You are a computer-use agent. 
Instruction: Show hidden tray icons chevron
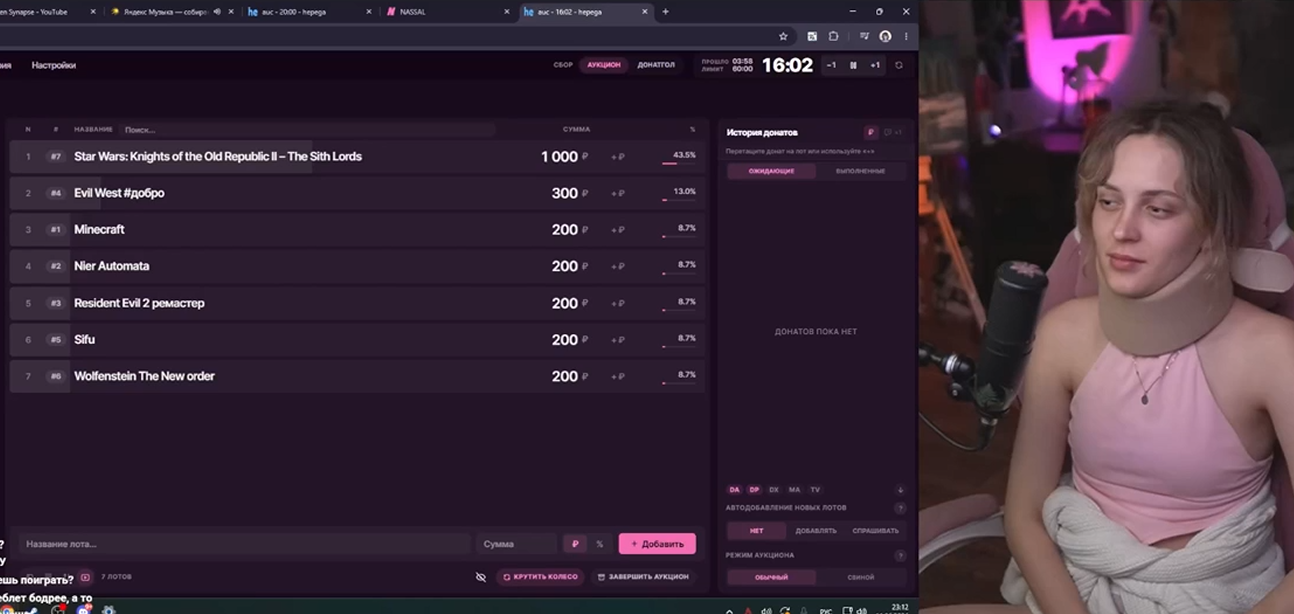point(728,610)
